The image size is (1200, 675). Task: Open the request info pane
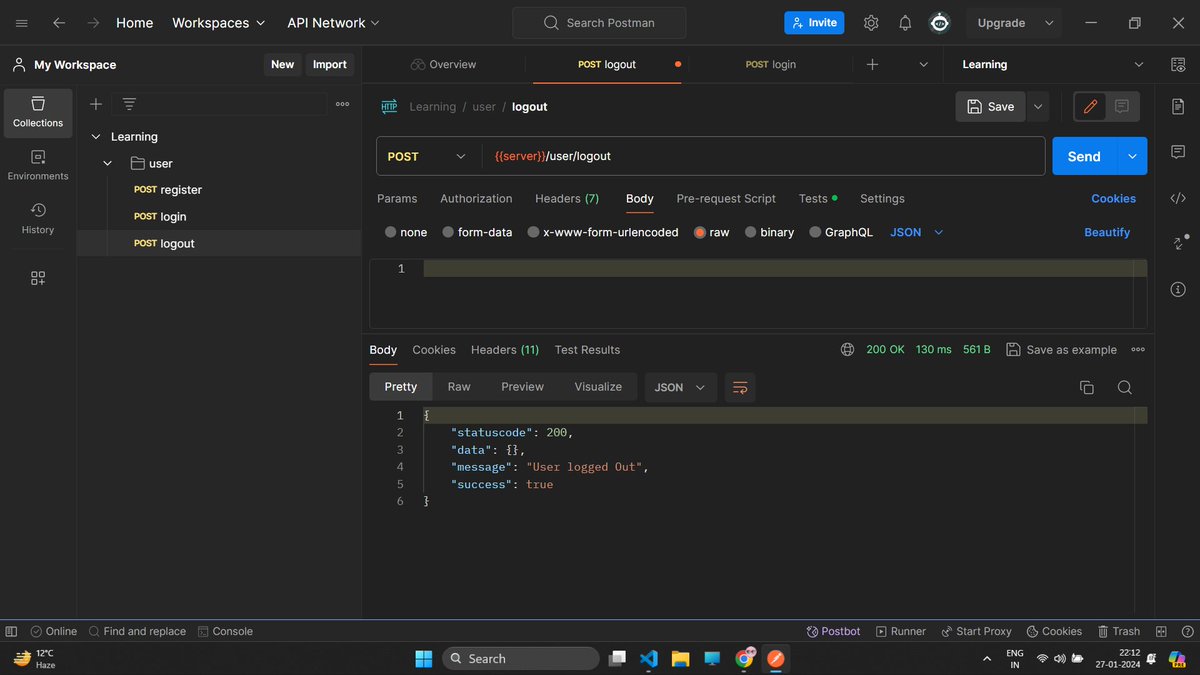[1178, 289]
